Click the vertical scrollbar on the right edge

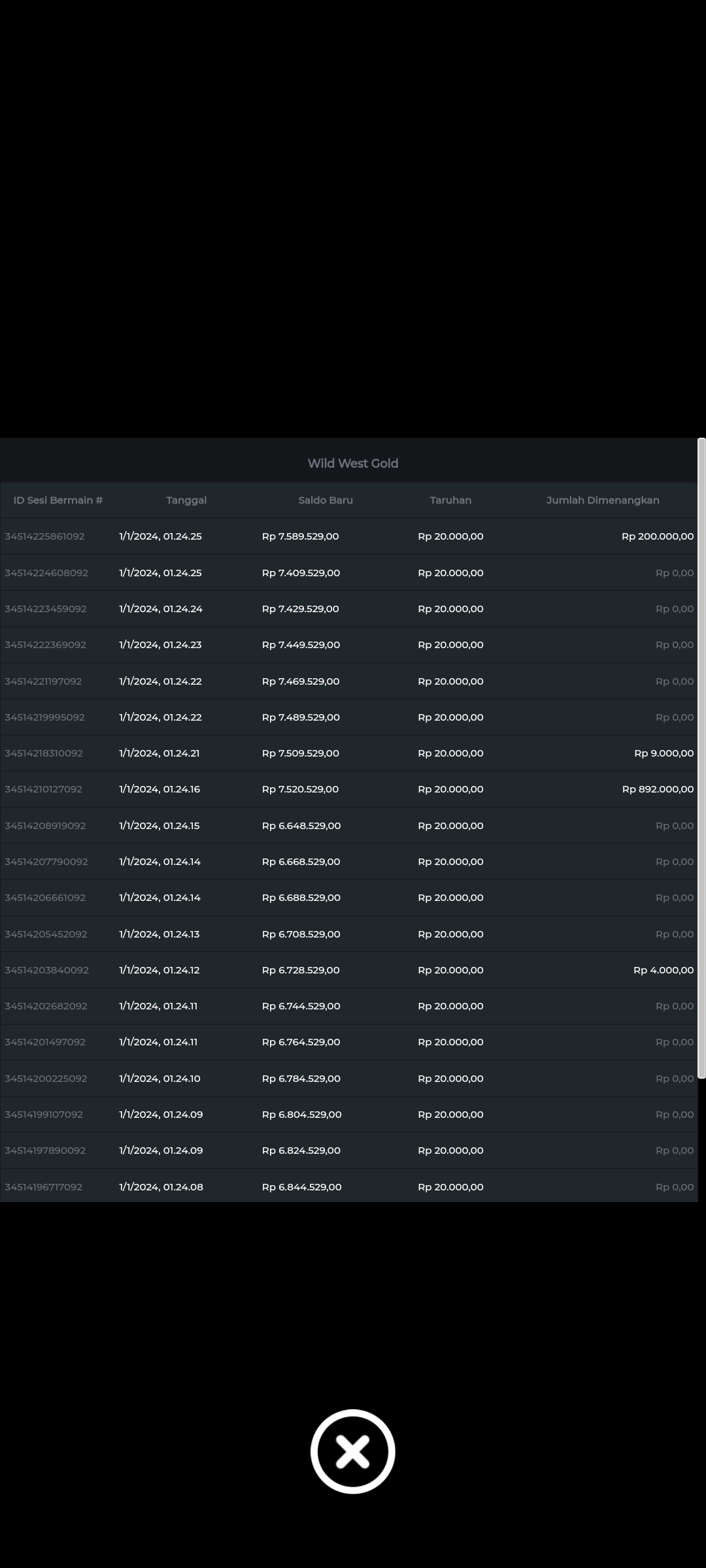[x=701, y=758]
